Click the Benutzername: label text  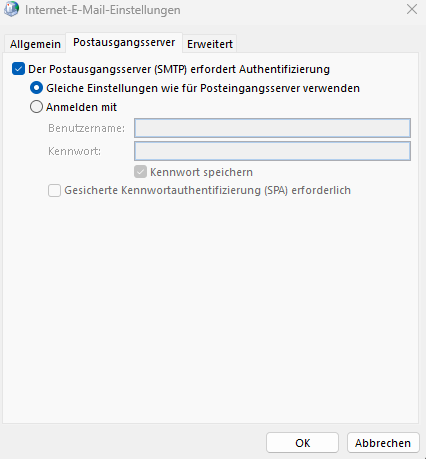[x=87, y=128]
